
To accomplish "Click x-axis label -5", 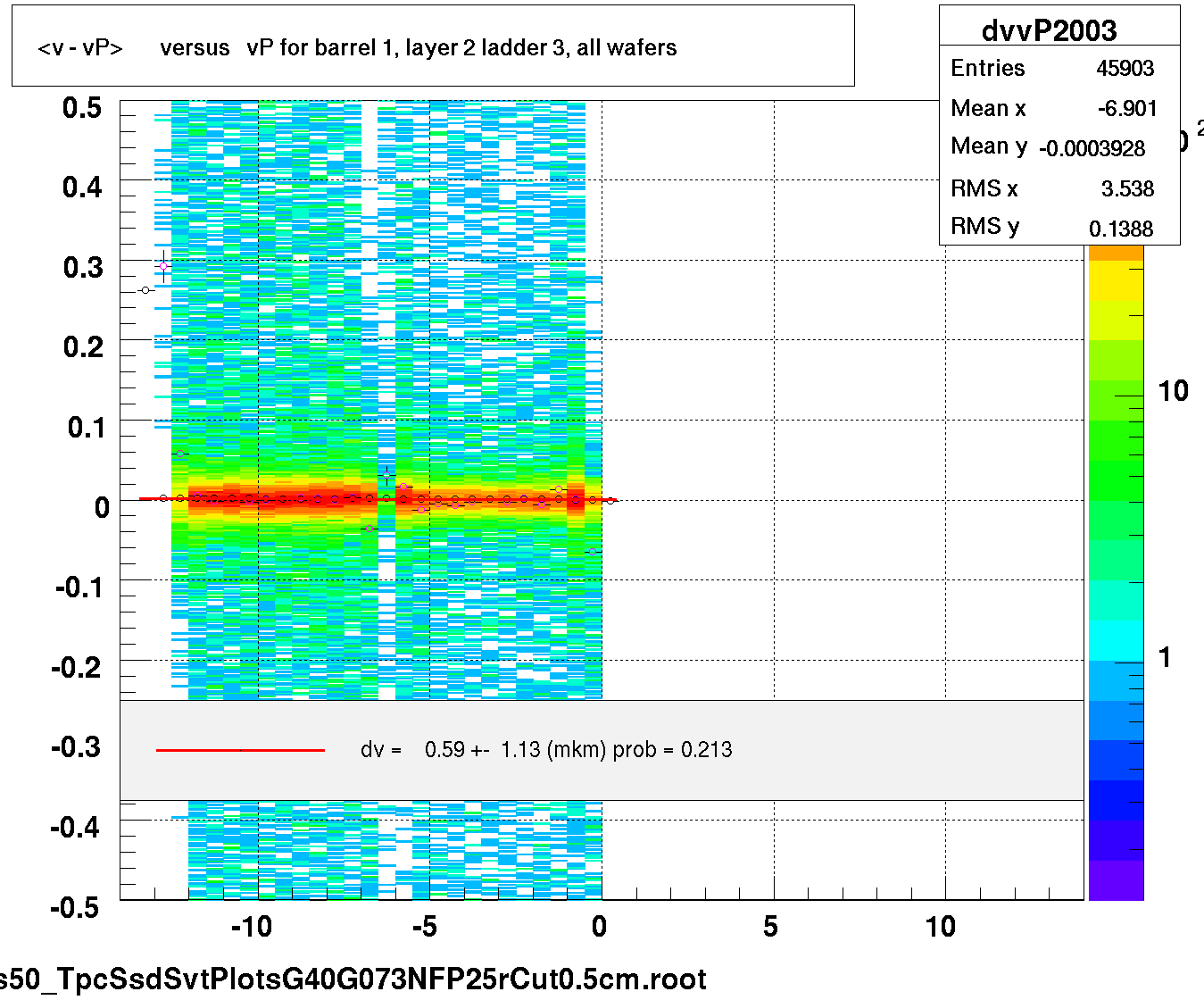I will tap(424, 927).
